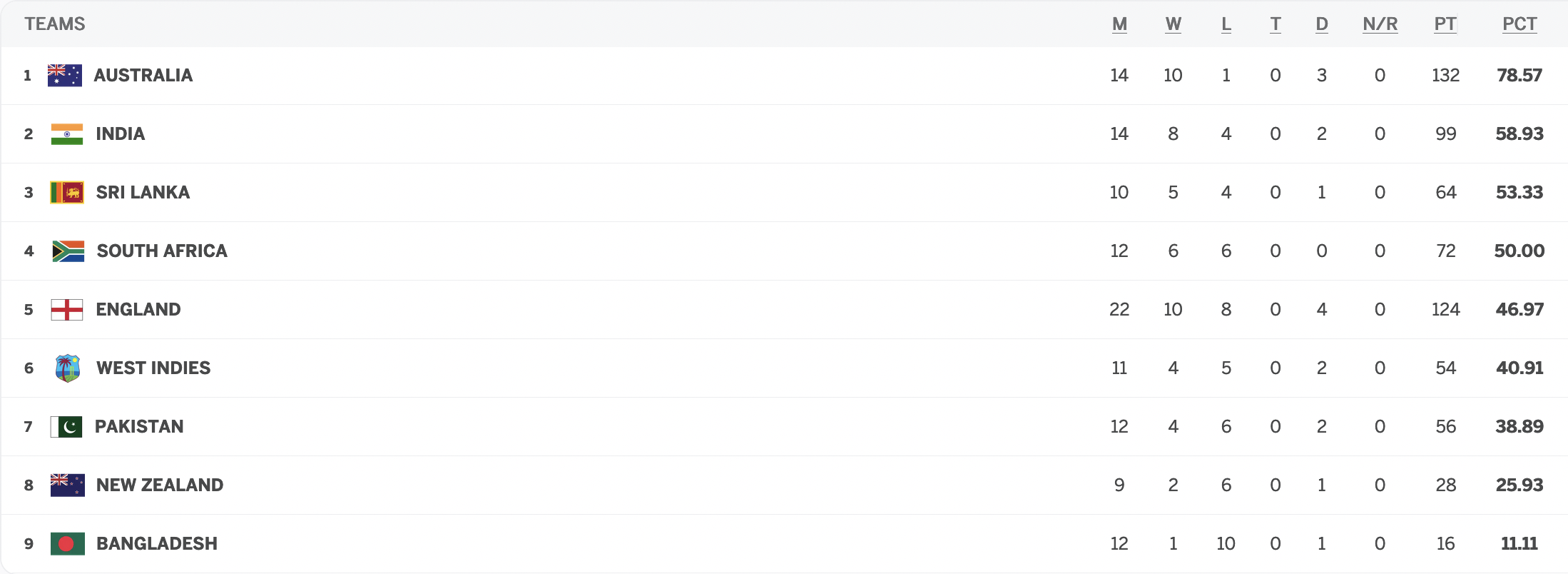Viewport: 1568px width, 574px height.
Task: Click the M matches column header
Action: (1119, 24)
